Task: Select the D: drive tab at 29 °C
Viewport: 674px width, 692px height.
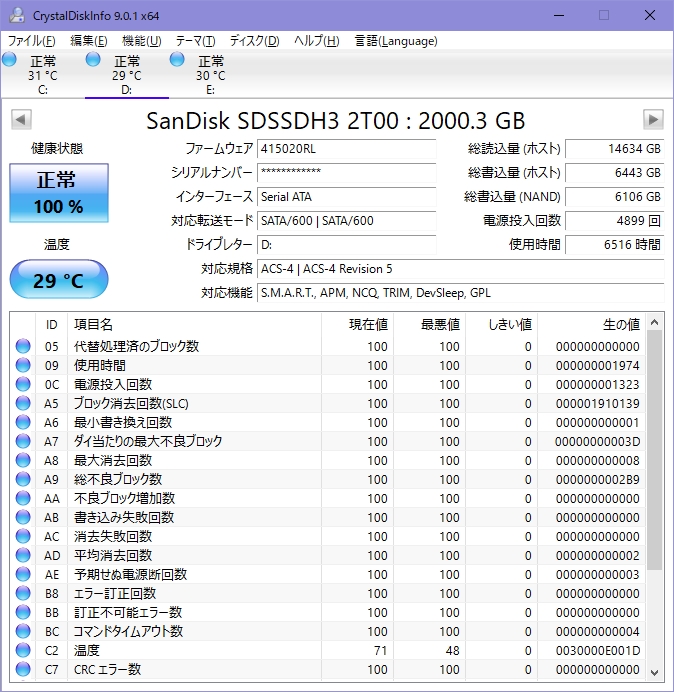Action: pos(127,74)
